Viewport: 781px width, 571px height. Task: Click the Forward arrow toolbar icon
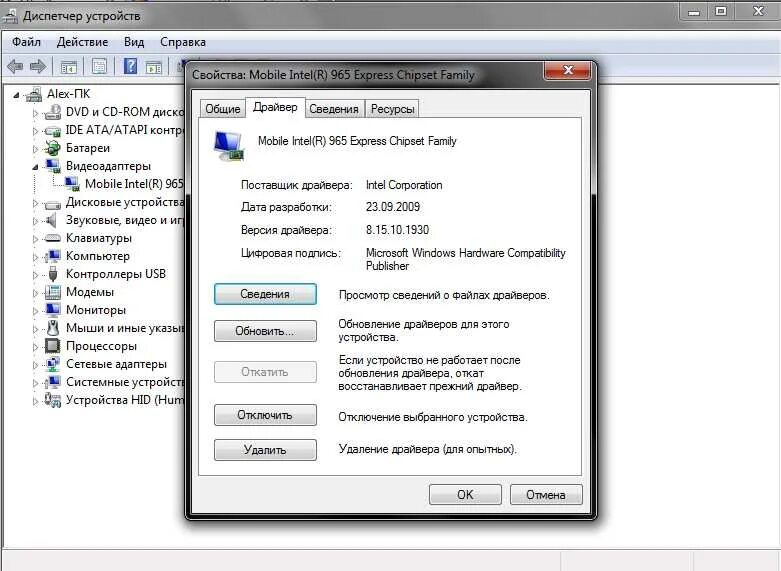click(38, 66)
